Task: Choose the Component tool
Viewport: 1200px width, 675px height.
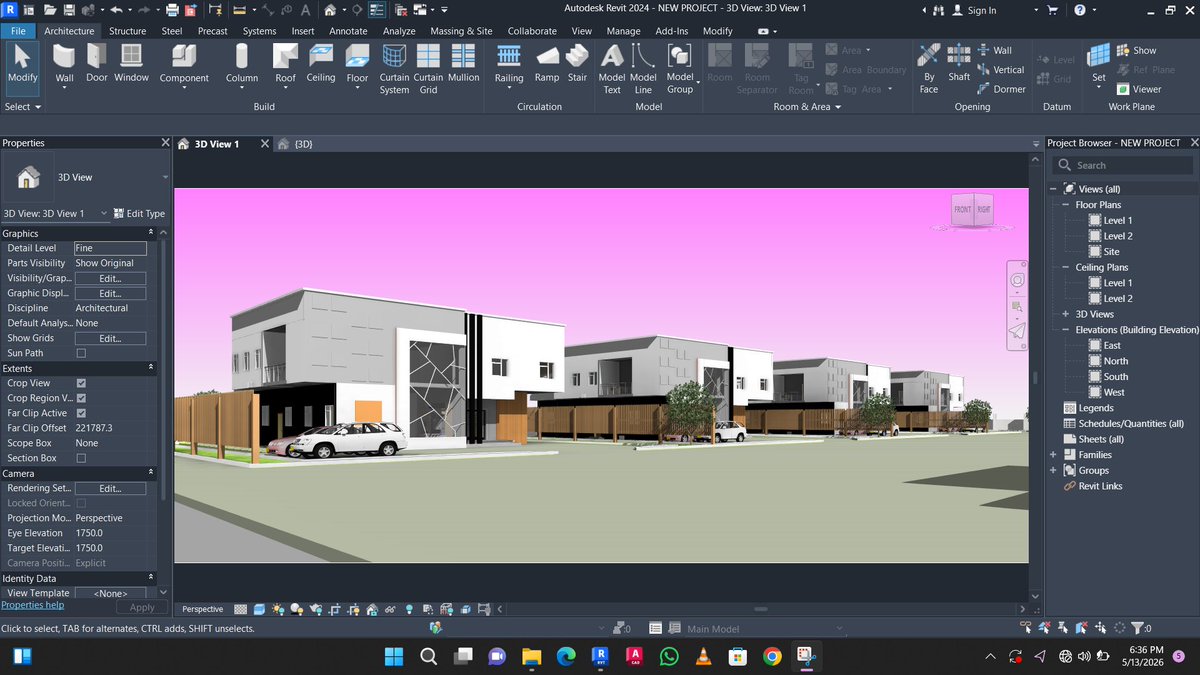Action: 184,64
